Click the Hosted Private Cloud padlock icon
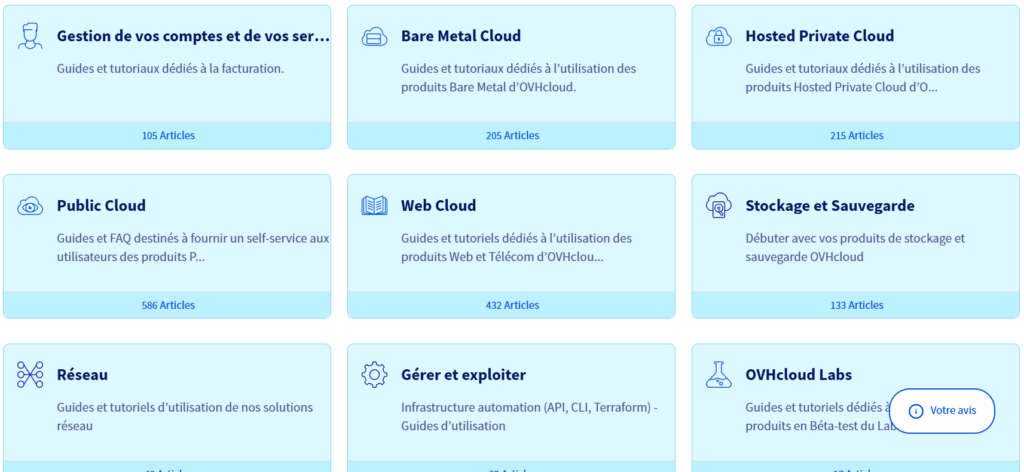The width and height of the screenshot is (1024, 472). point(718,37)
